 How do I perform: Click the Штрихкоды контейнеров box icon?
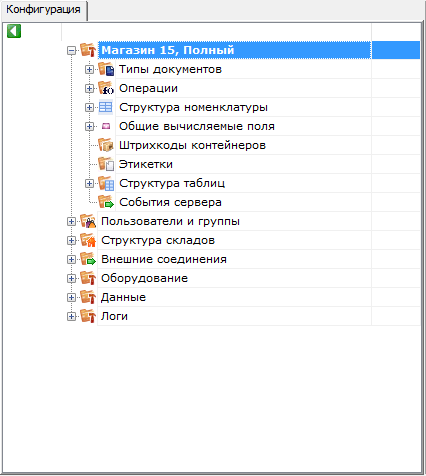pos(106,145)
